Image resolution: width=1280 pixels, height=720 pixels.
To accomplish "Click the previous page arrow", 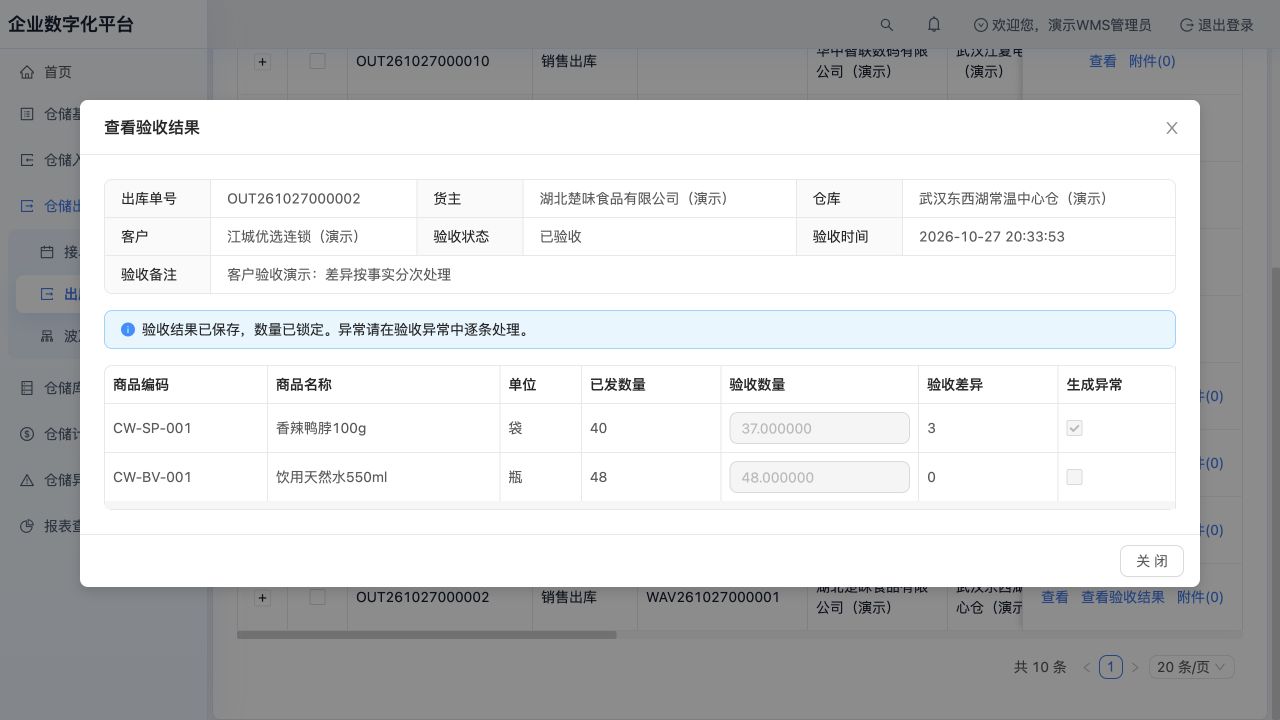I will [1086, 667].
